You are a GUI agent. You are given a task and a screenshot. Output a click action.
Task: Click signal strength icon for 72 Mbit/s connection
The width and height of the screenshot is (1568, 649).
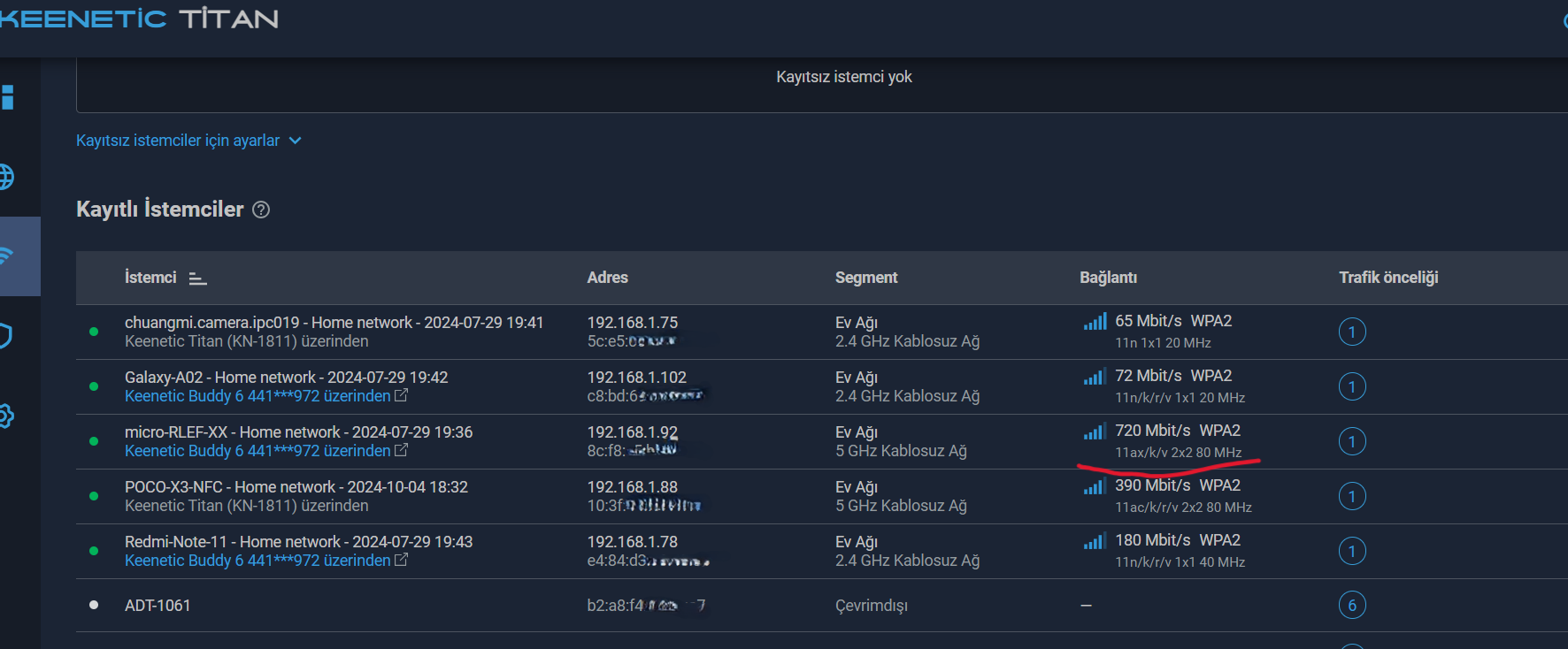point(1095,377)
